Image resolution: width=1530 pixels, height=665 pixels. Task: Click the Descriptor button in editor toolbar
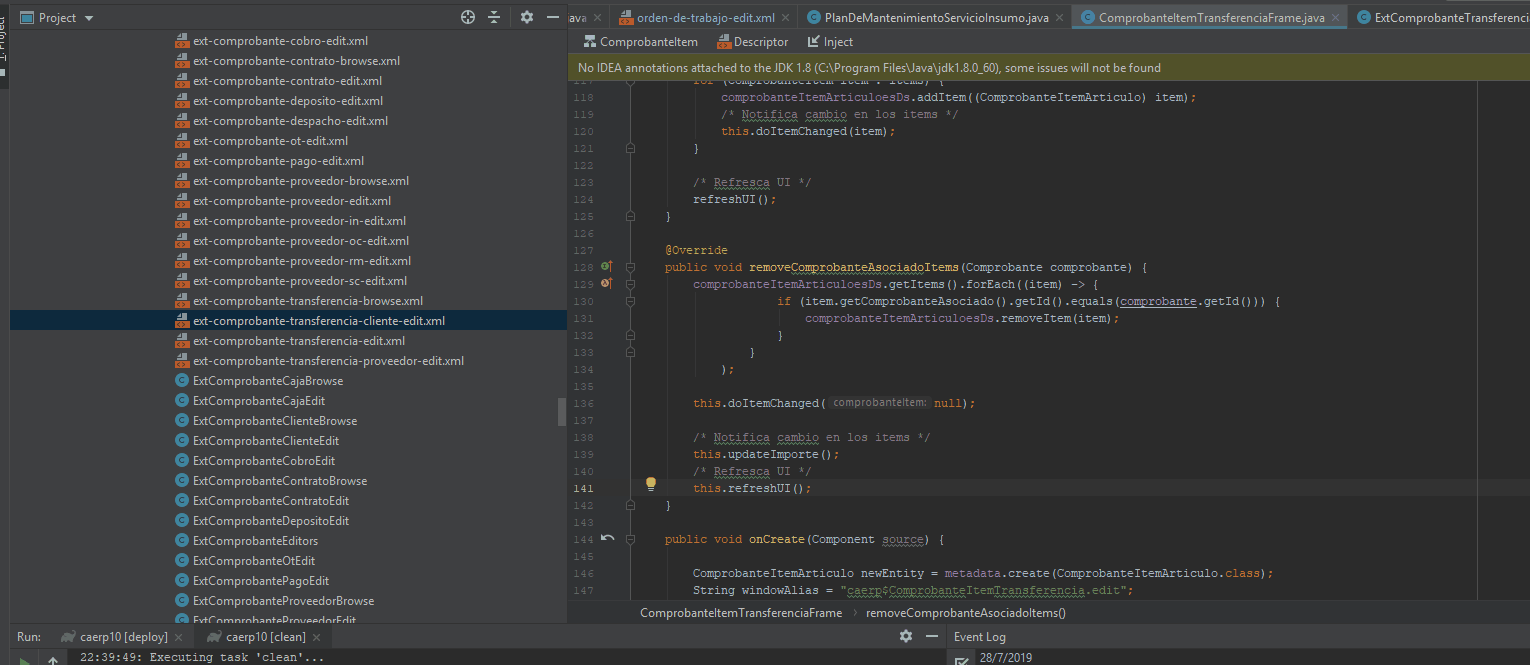(x=752, y=42)
